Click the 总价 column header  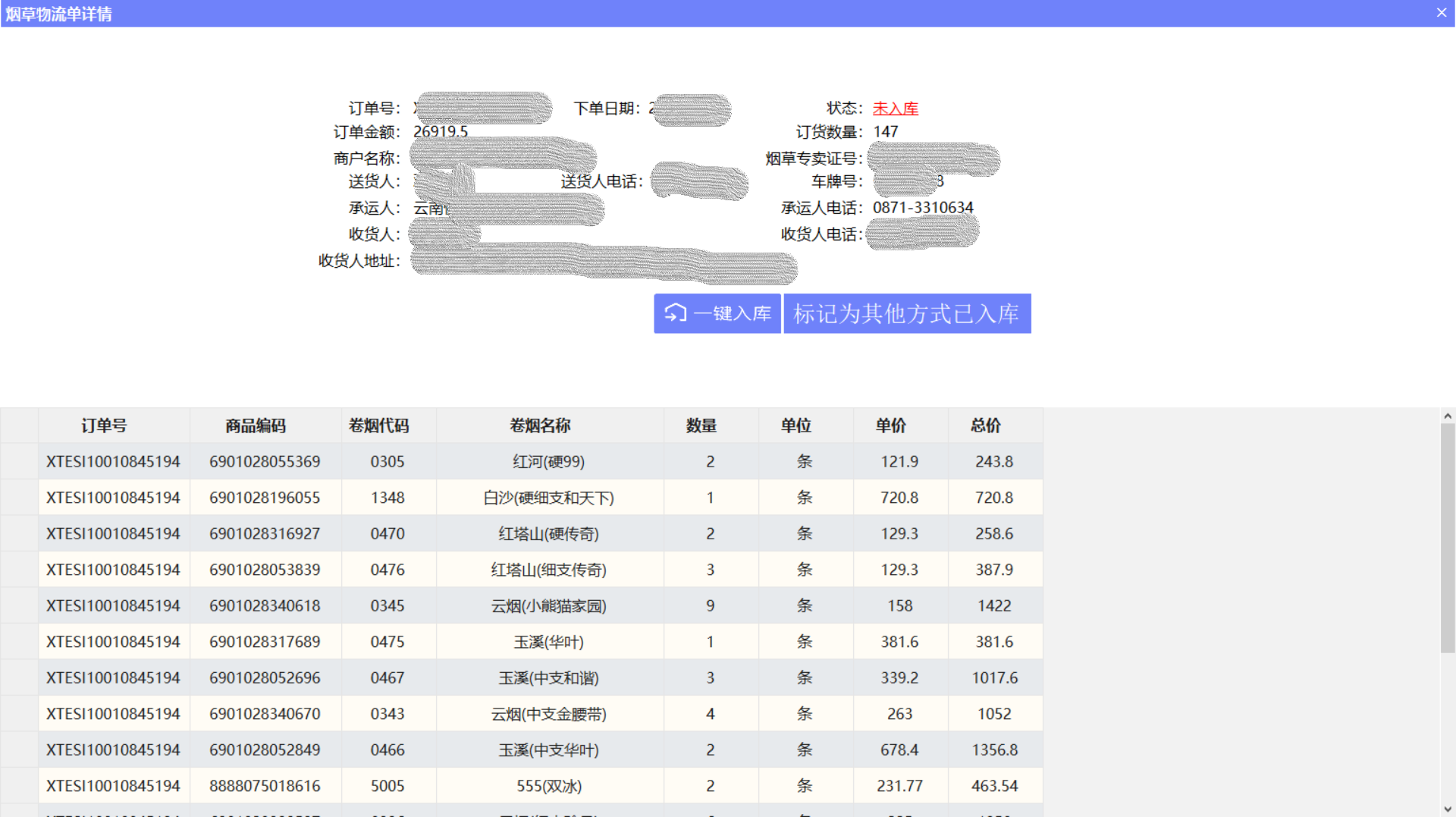pos(984,426)
